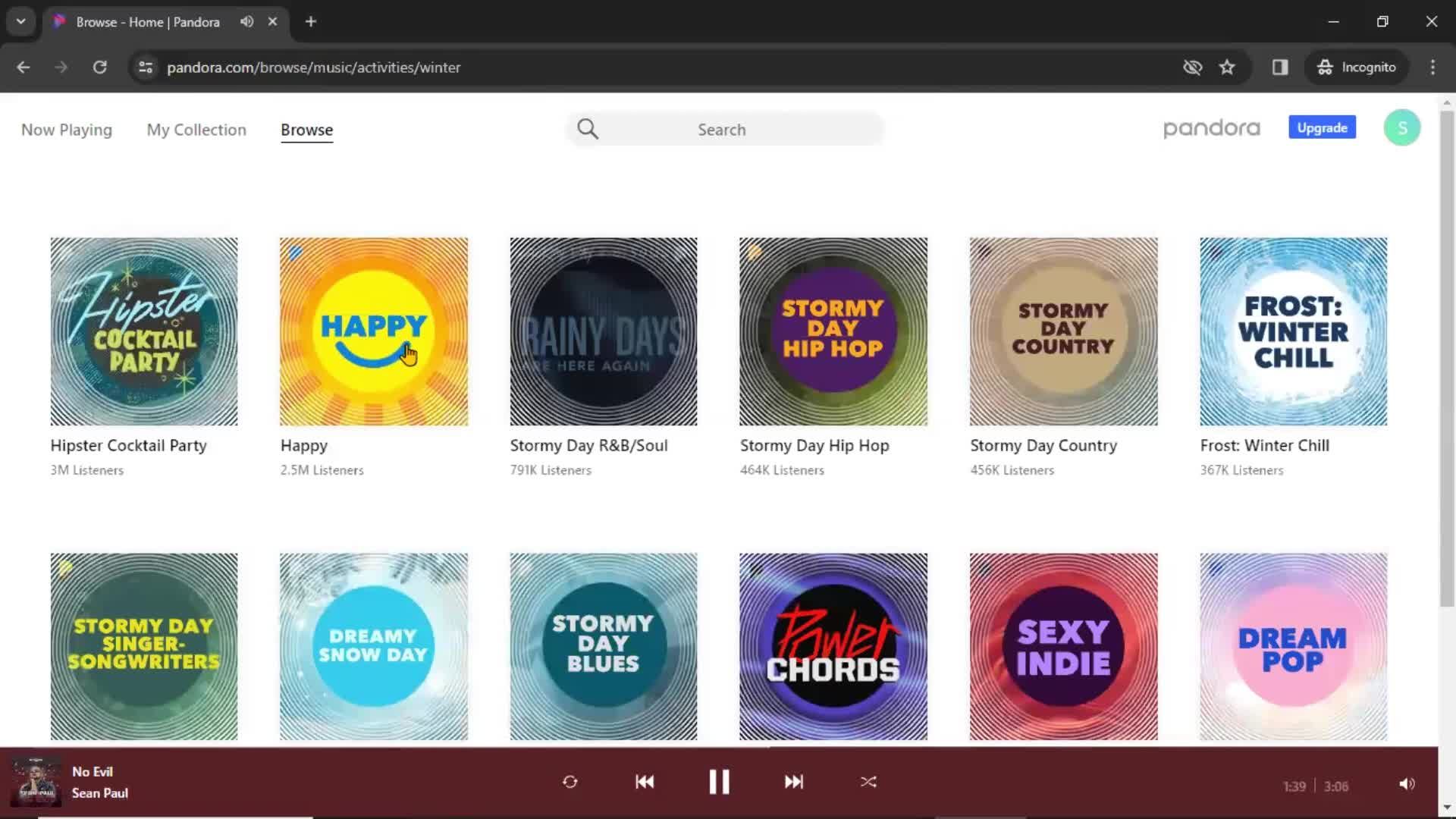Image resolution: width=1456 pixels, height=819 pixels.
Task: Click the Upgrade button
Action: [1322, 128]
